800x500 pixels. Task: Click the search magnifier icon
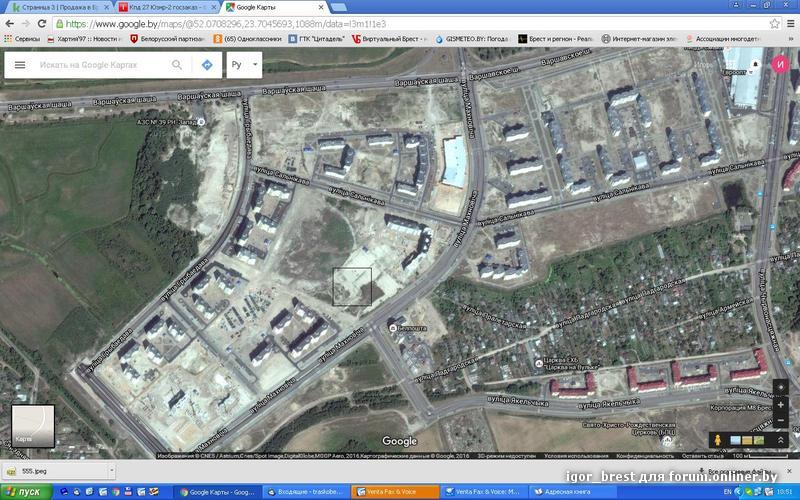tap(177, 65)
